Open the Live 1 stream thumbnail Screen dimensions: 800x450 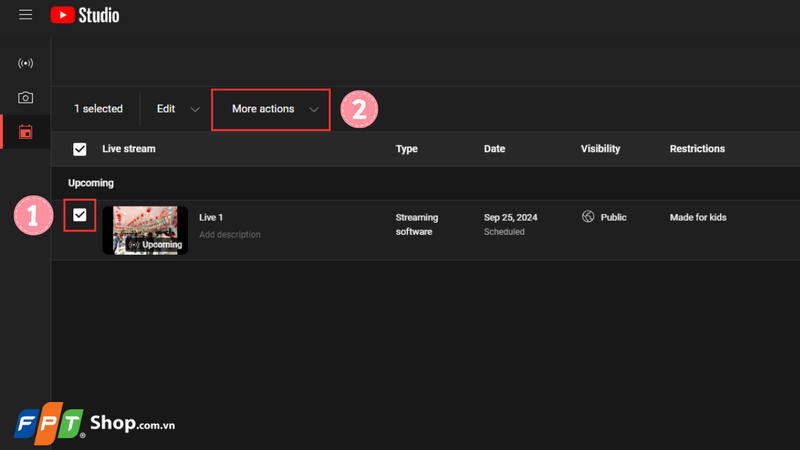coord(145,230)
